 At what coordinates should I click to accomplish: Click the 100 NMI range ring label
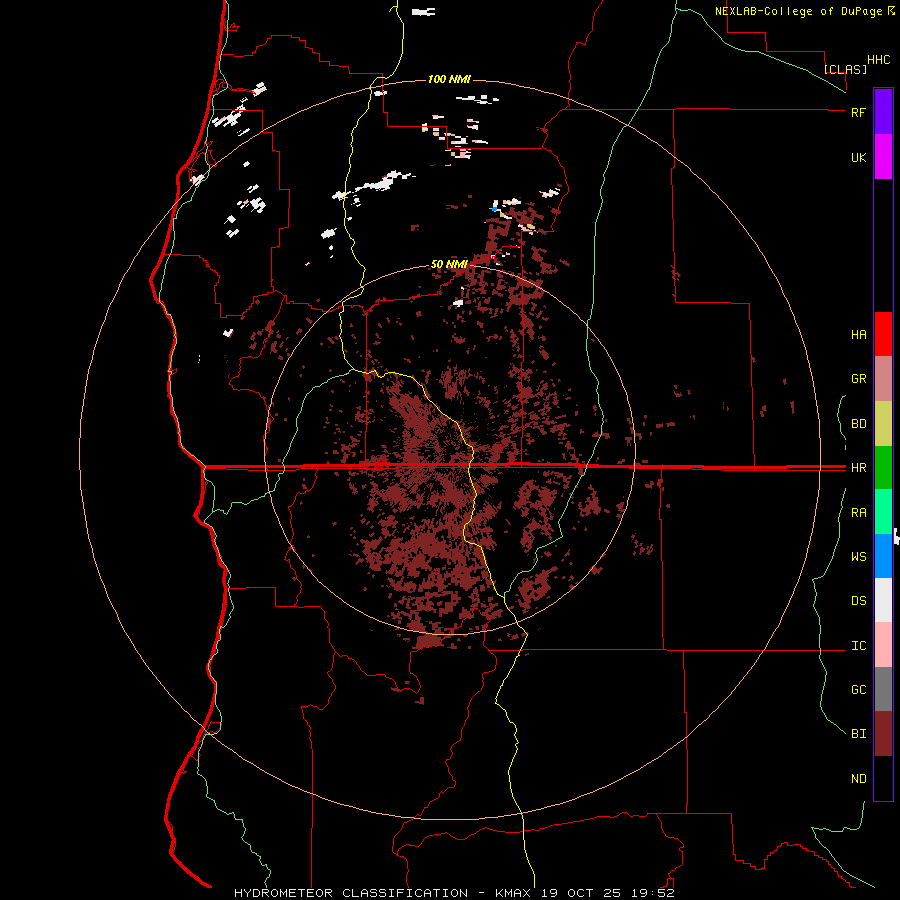click(x=449, y=79)
